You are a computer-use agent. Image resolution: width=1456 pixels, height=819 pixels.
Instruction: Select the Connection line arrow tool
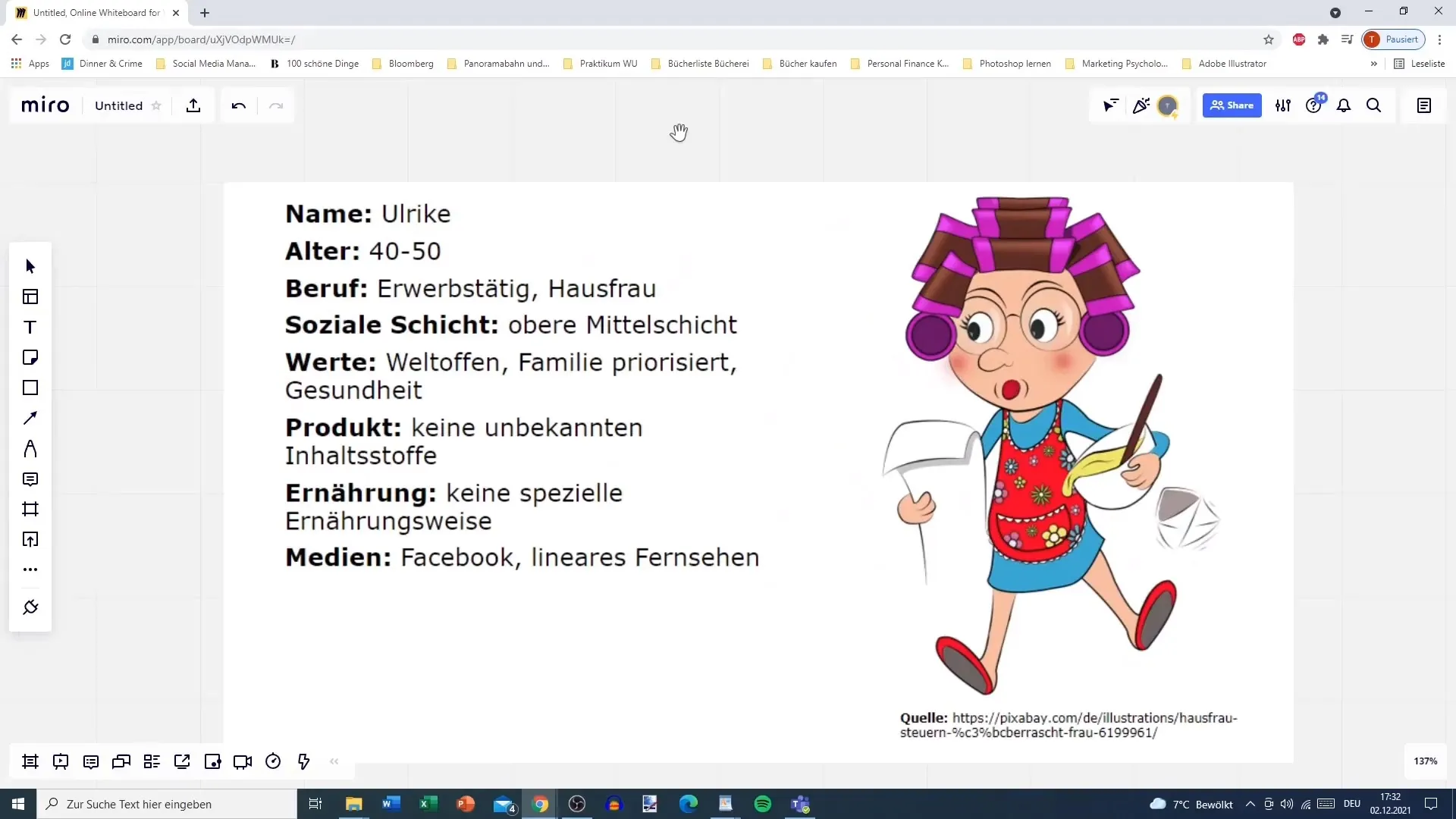pos(30,418)
